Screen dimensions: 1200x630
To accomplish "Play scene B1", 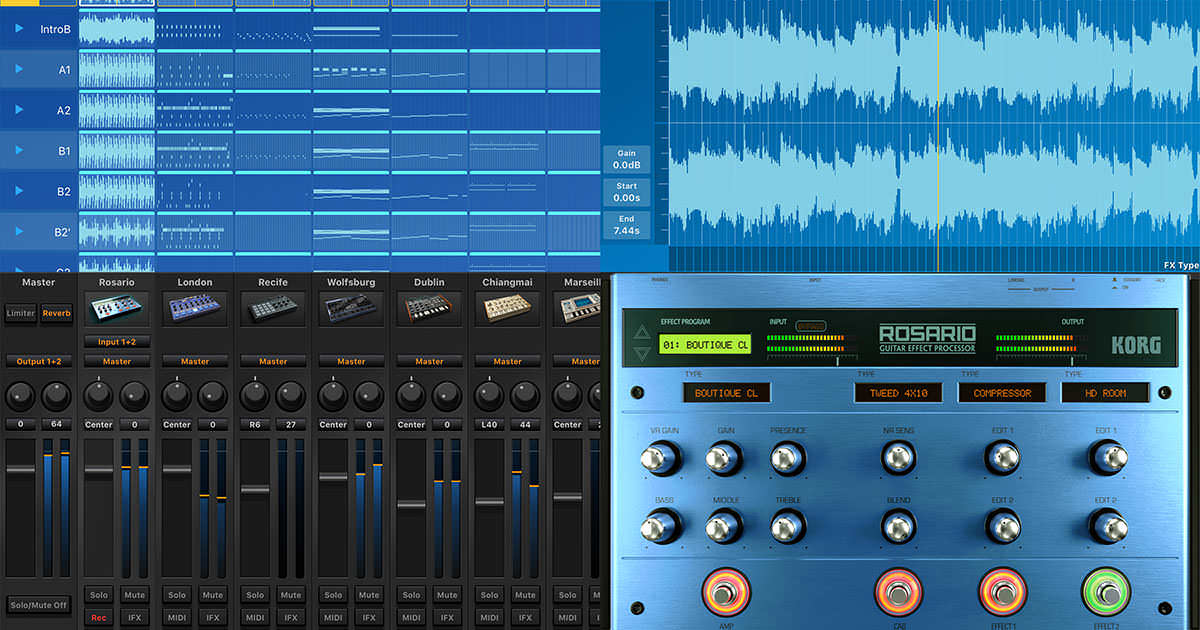I will [19, 150].
